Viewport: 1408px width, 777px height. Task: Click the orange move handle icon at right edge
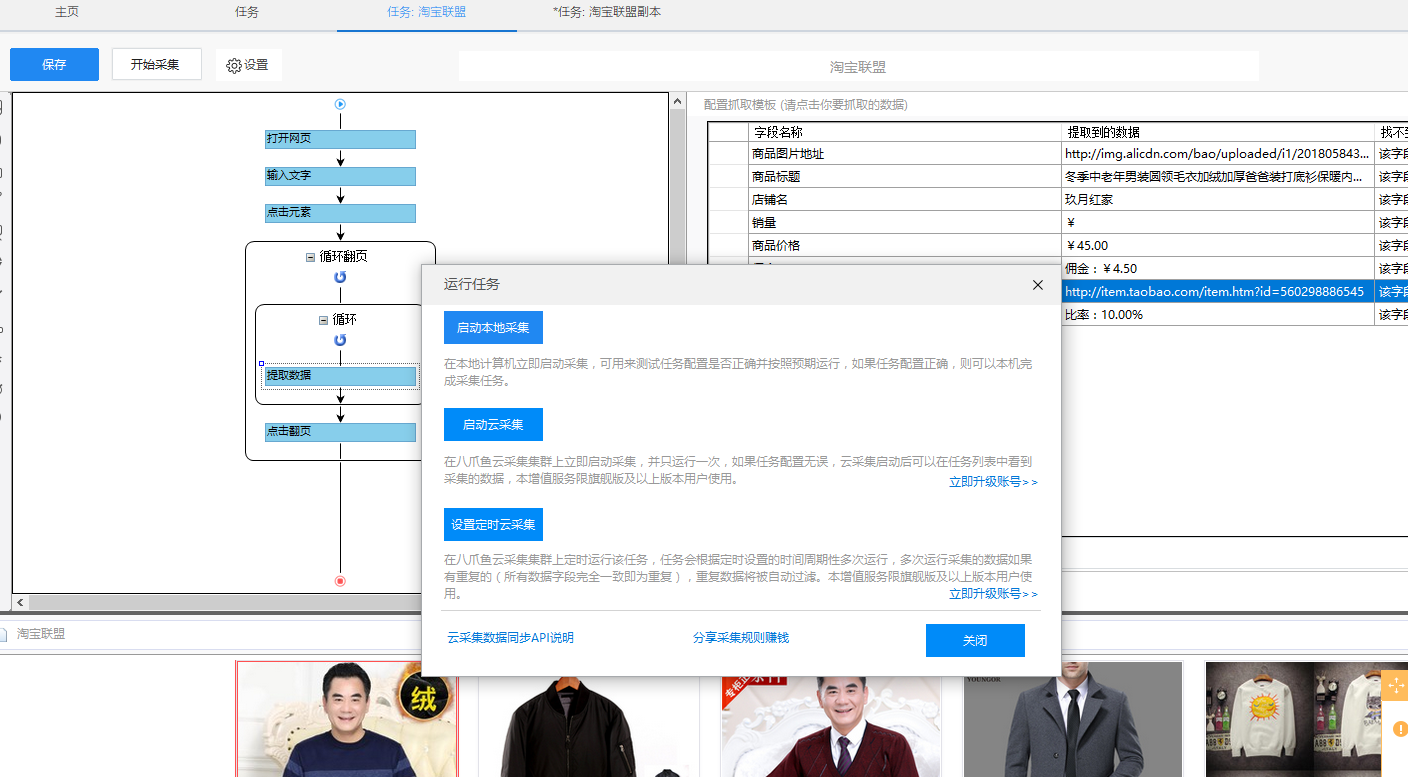(1395, 685)
